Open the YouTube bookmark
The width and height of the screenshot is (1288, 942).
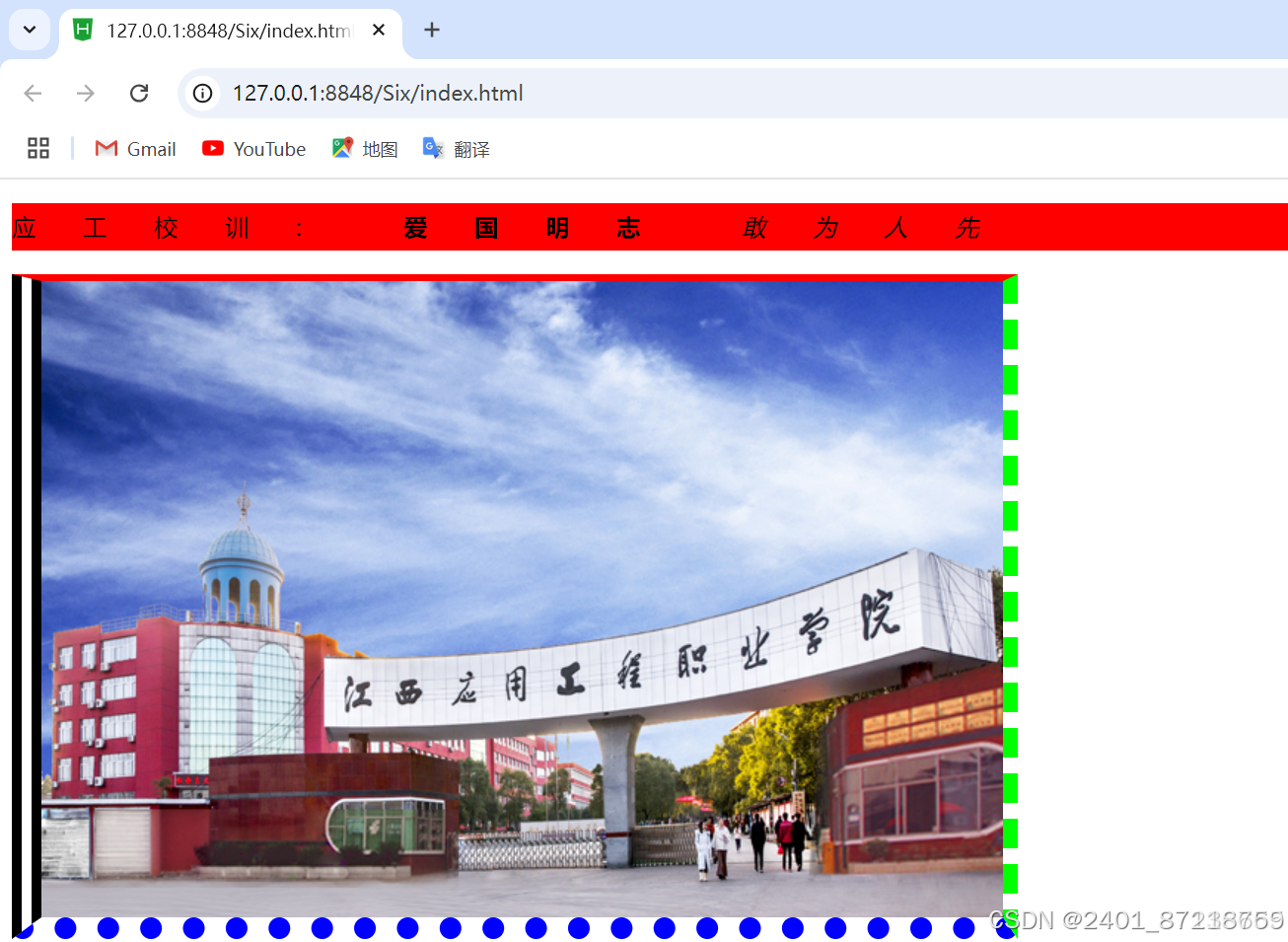pos(254,149)
